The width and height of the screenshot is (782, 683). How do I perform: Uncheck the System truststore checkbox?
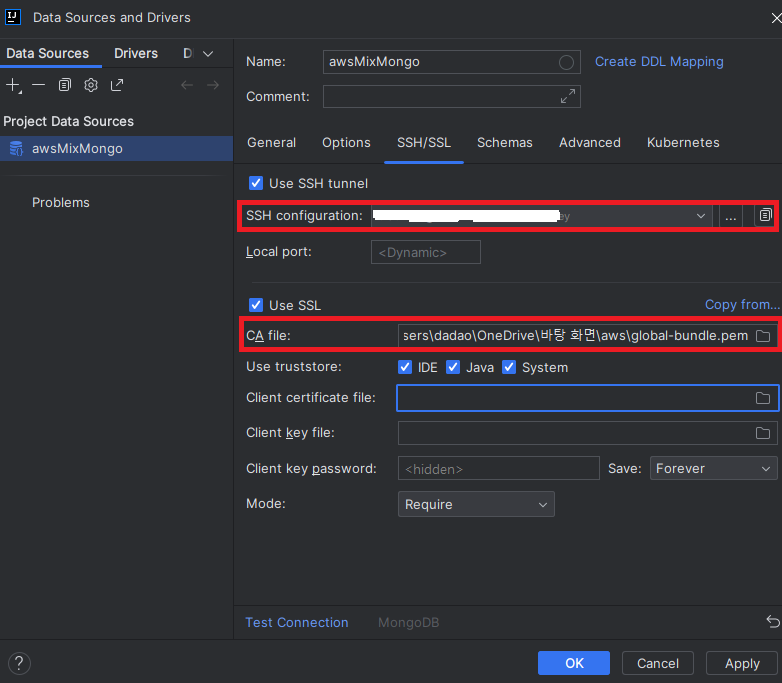(509, 367)
